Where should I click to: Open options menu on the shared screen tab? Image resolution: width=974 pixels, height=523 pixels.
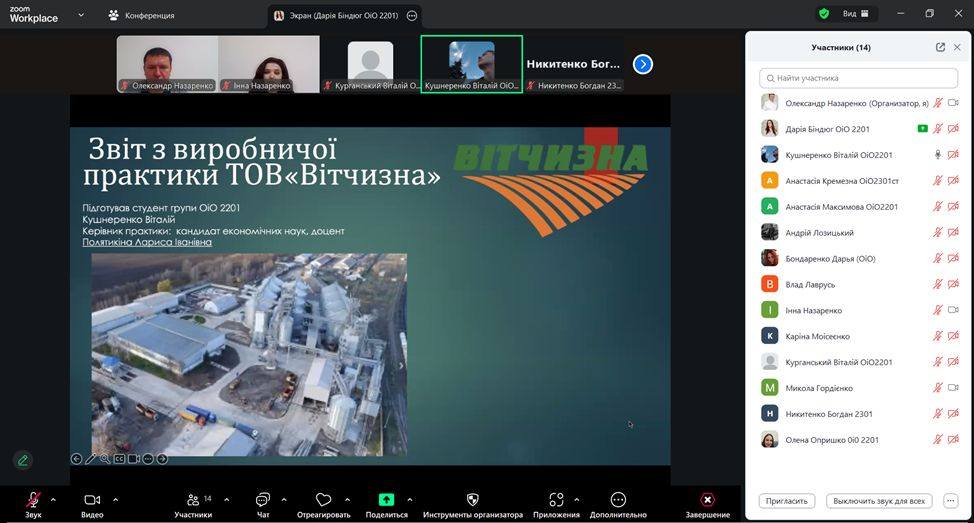point(412,16)
